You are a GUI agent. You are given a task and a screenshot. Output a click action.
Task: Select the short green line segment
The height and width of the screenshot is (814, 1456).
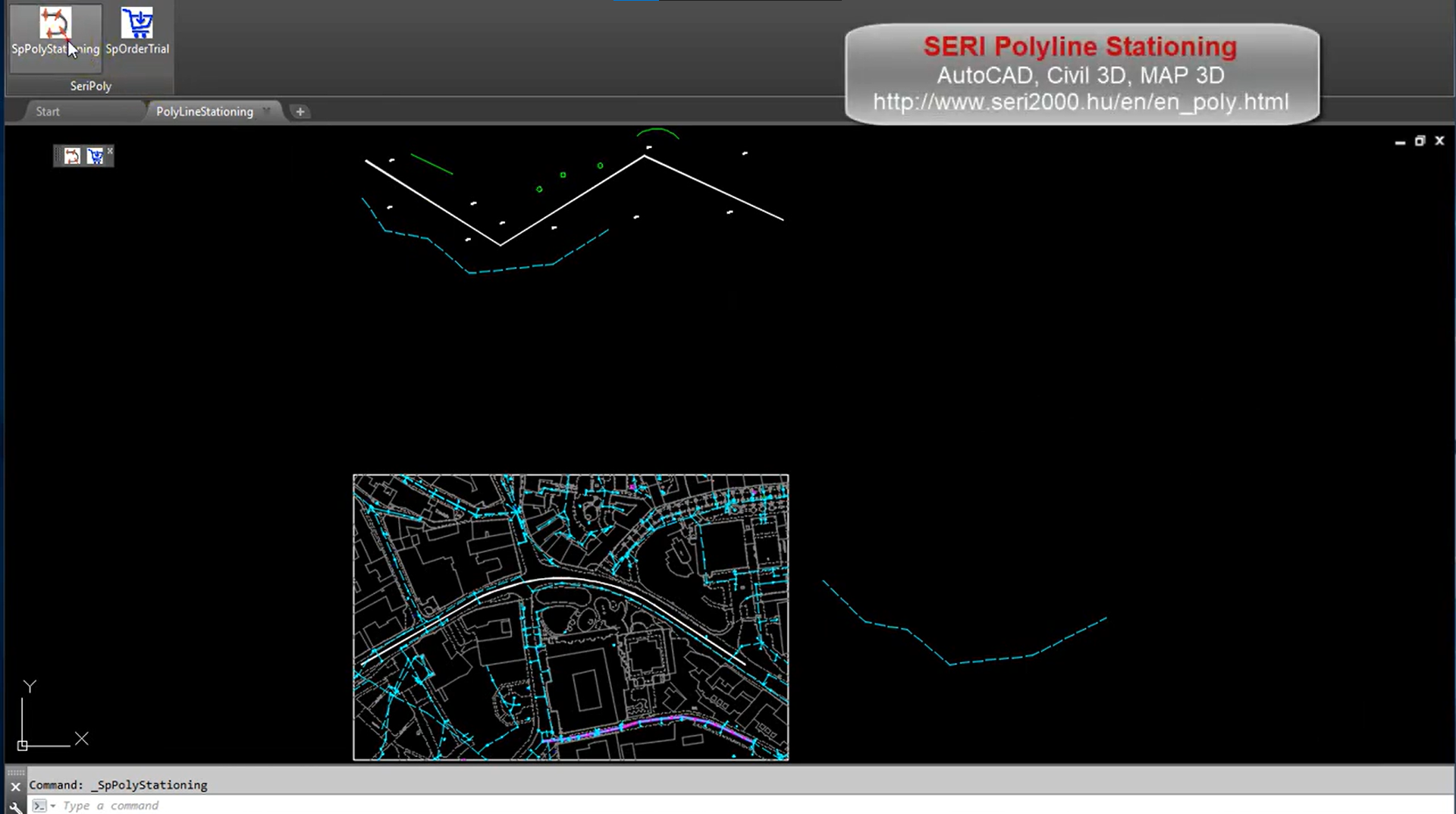point(431,164)
